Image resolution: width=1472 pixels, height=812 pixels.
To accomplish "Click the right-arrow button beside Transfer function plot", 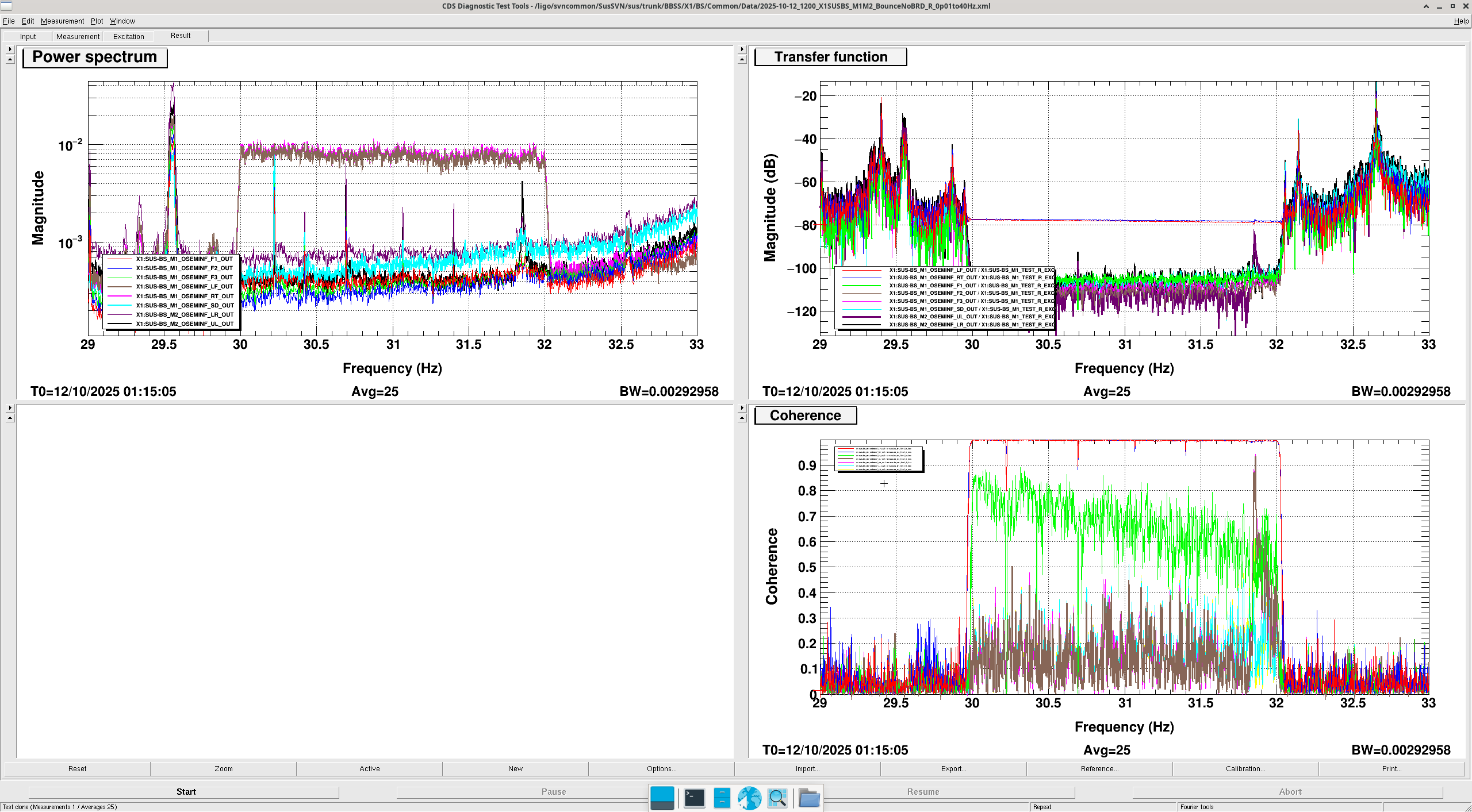I will click(x=742, y=49).
